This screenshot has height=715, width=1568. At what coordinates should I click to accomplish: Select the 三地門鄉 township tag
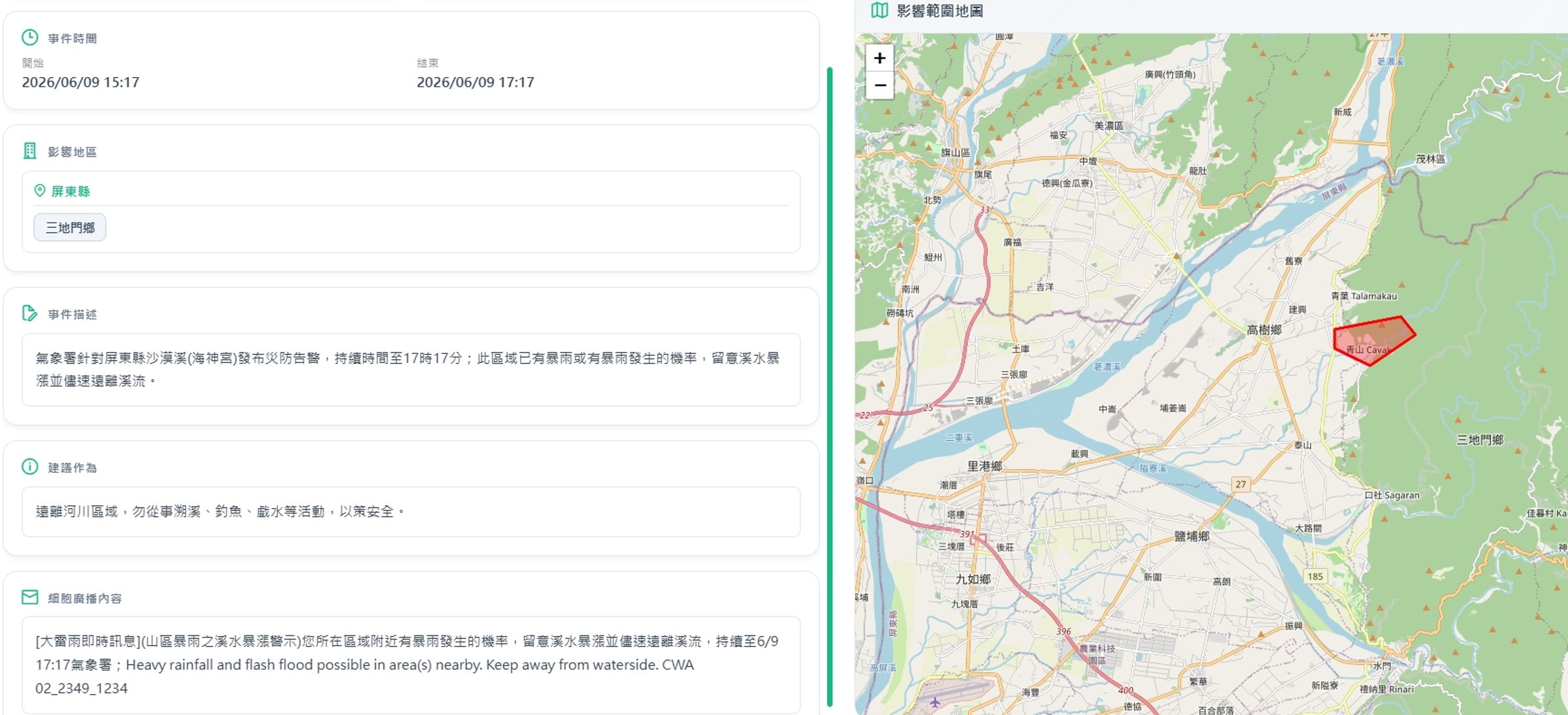(x=70, y=228)
